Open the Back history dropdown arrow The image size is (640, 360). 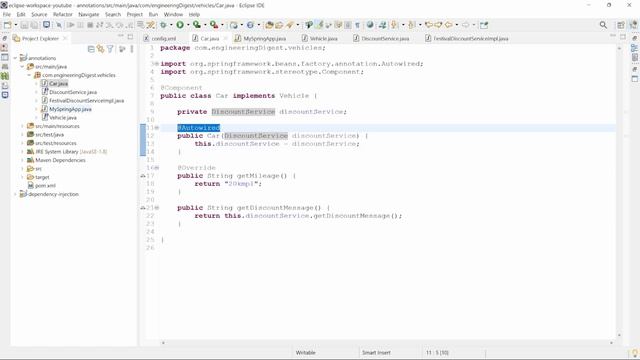[x=456, y=25]
